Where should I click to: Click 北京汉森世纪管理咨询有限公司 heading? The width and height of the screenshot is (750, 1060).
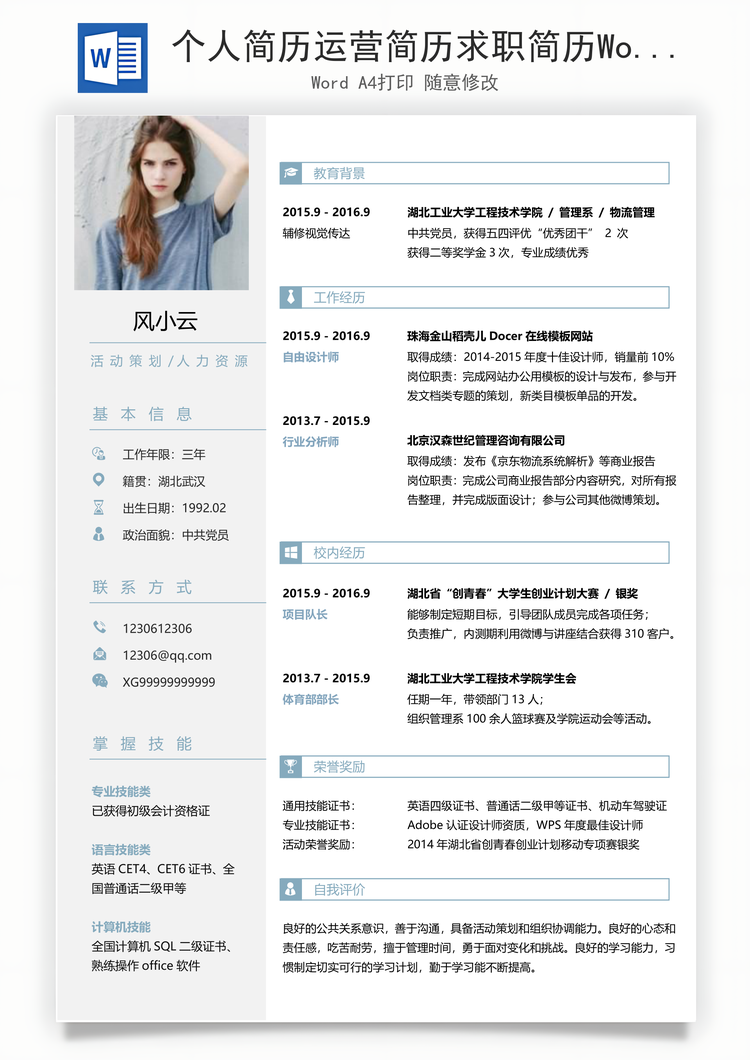pos(486,440)
